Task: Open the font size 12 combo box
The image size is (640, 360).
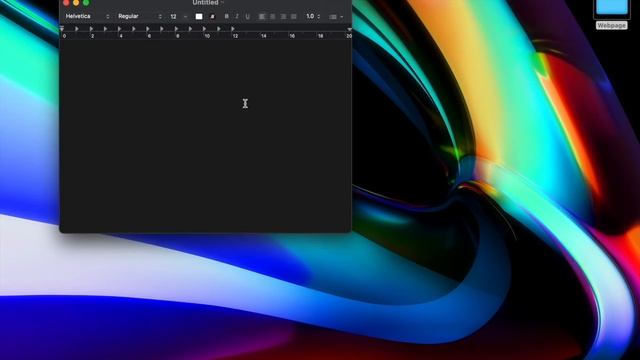Action: point(178,16)
